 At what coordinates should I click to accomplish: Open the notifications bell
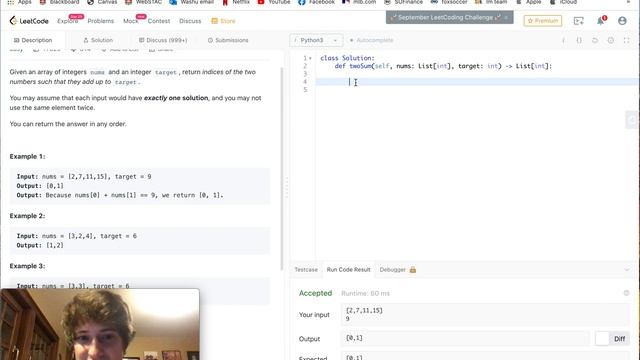[600, 21]
